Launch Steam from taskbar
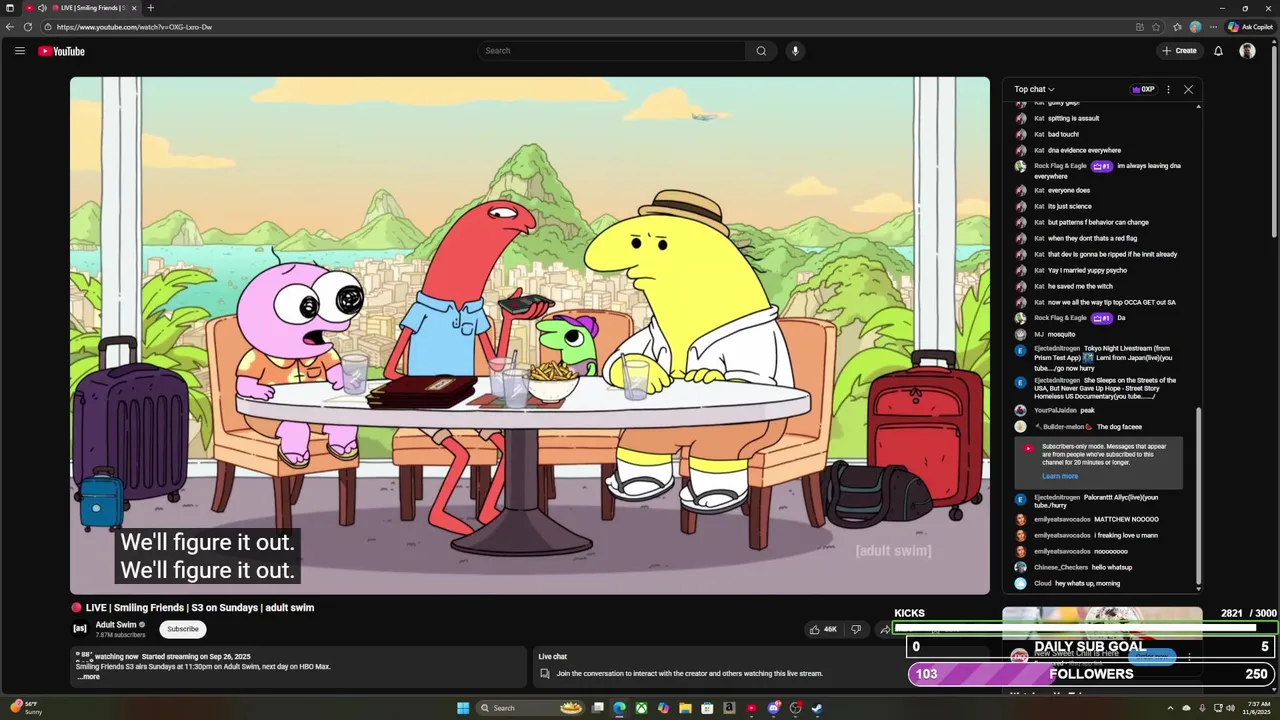This screenshot has height=720, width=1280. click(x=817, y=708)
